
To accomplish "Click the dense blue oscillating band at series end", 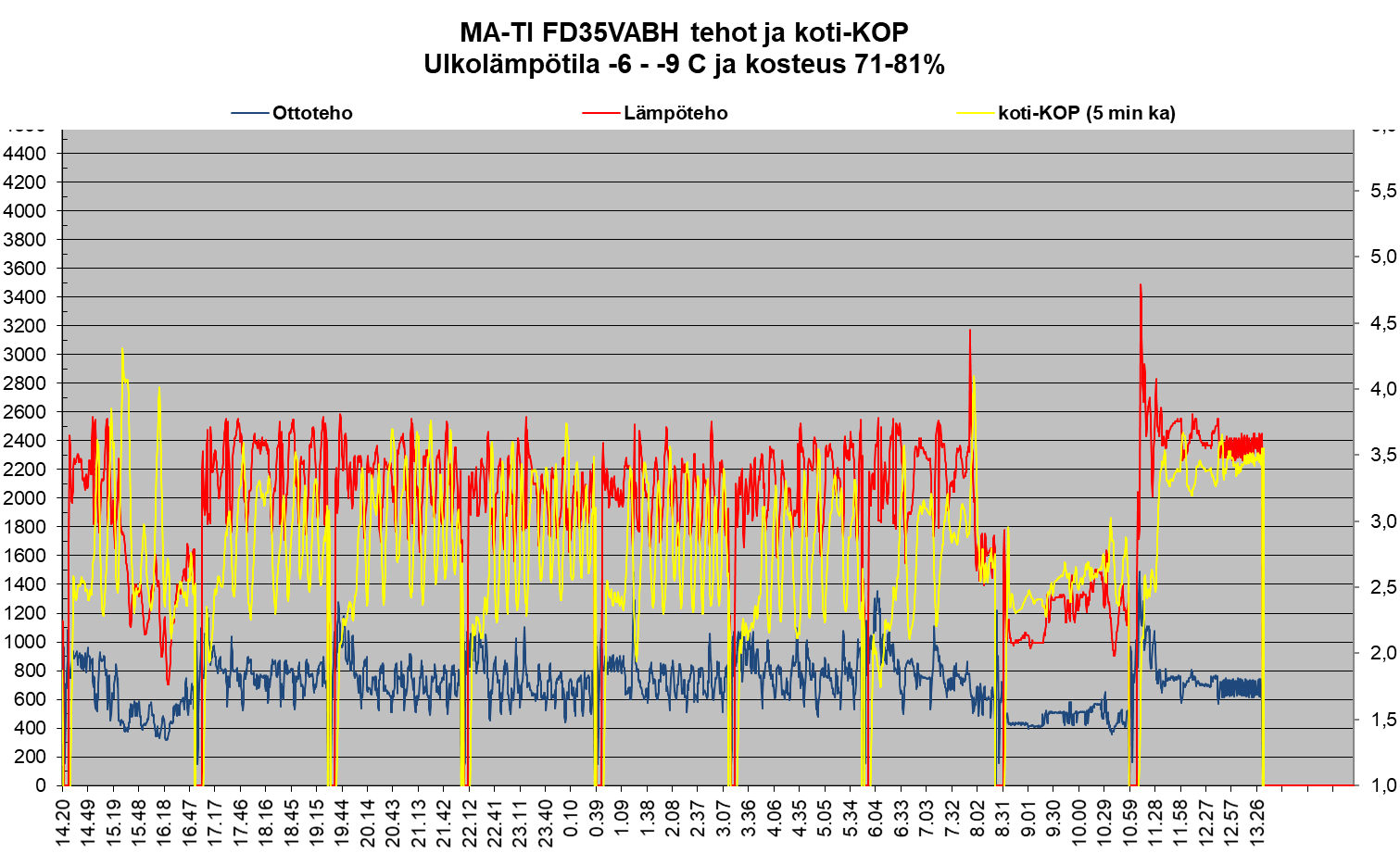I will pos(1240,687).
